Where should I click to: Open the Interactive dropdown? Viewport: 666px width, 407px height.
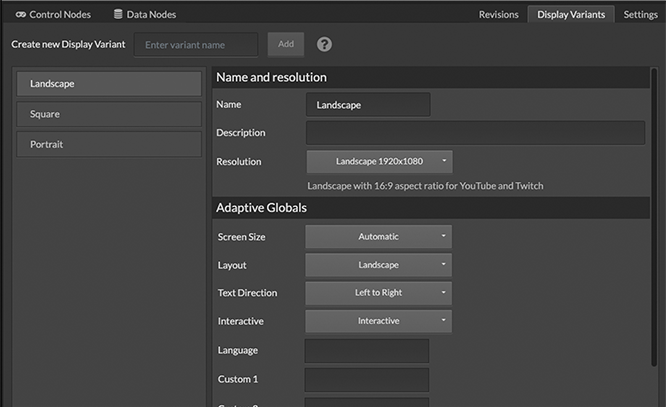click(378, 321)
